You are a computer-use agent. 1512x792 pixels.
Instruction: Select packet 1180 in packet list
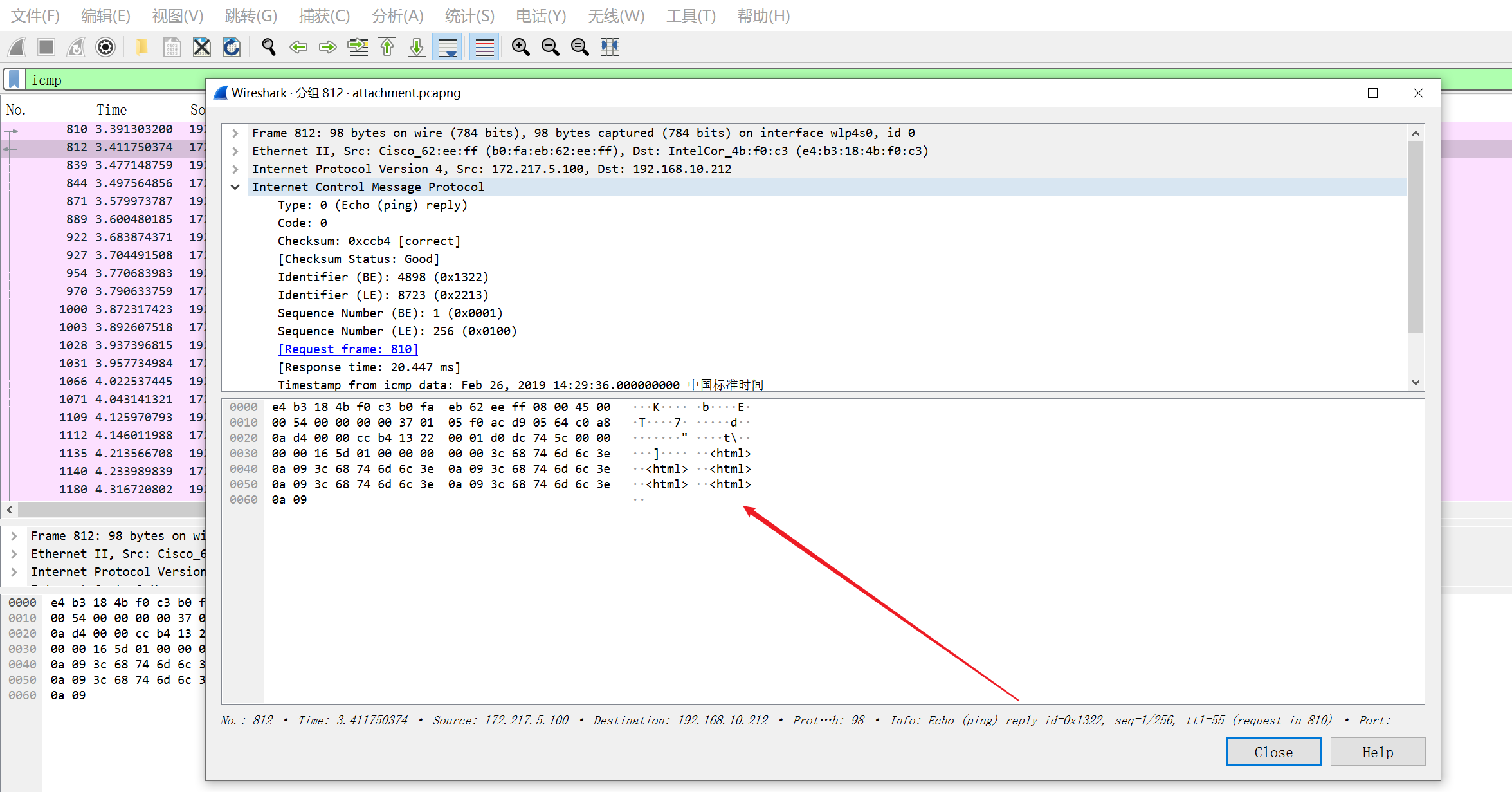point(104,490)
